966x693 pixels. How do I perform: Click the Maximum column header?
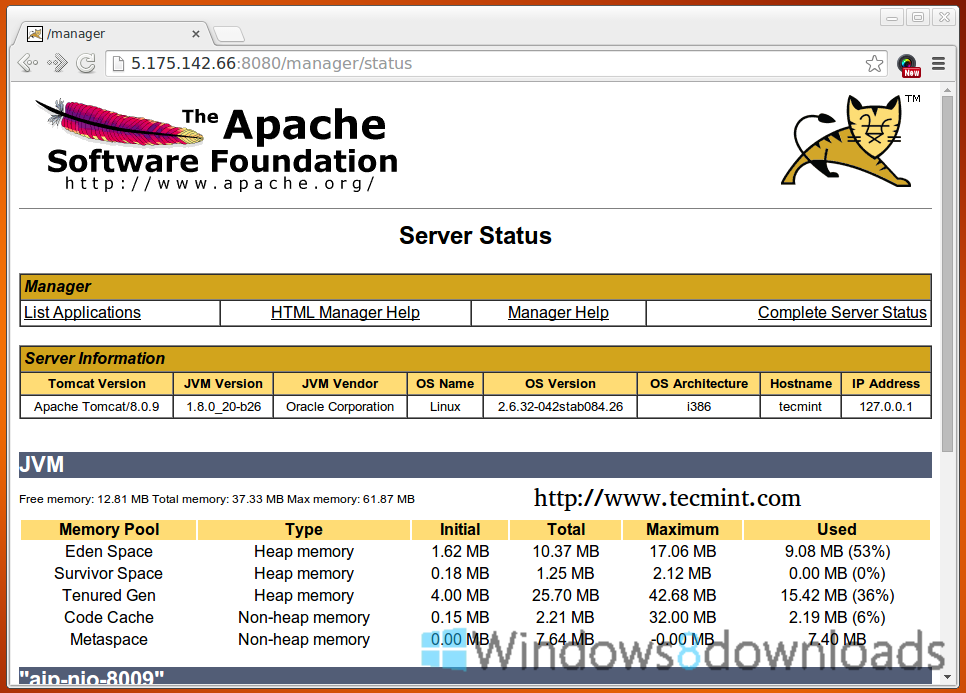(683, 530)
